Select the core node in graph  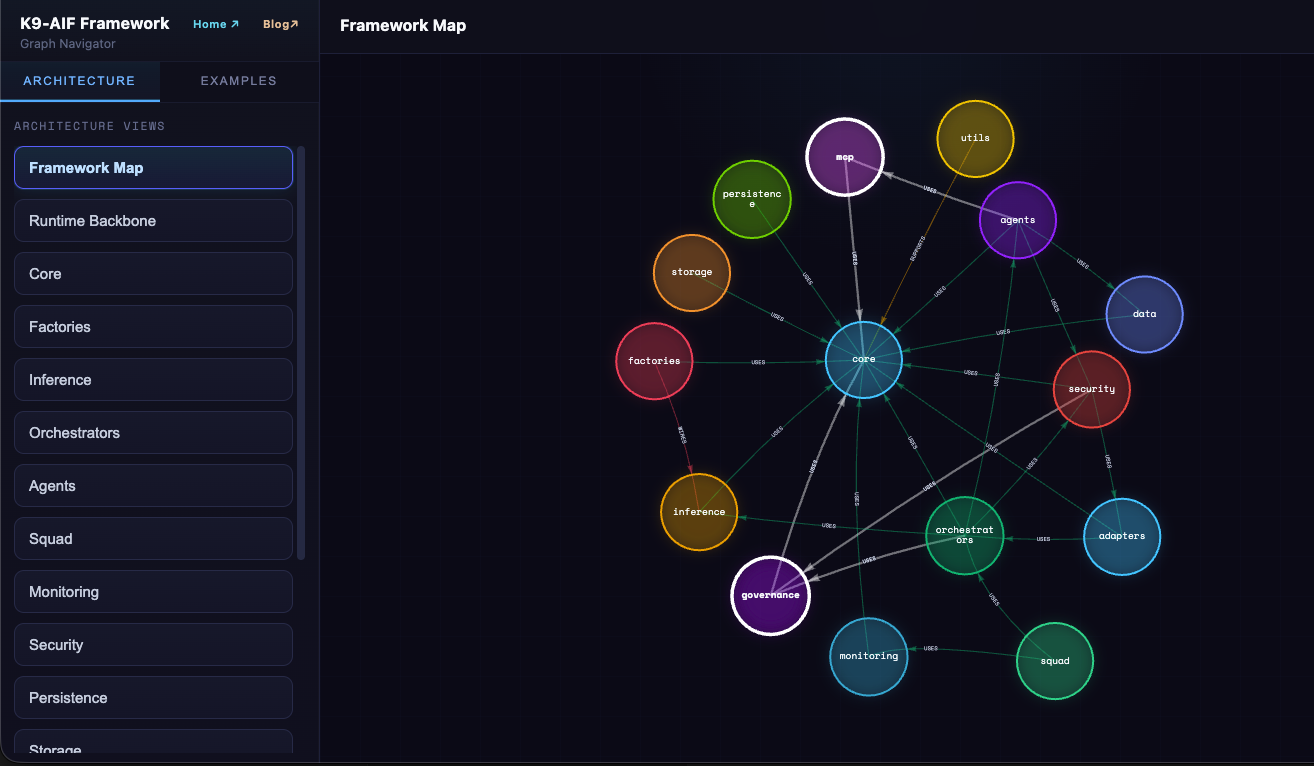click(x=864, y=359)
